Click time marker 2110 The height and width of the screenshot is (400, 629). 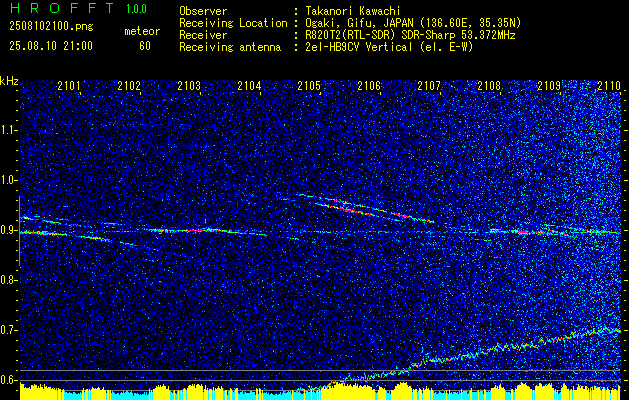click(609, 85)
